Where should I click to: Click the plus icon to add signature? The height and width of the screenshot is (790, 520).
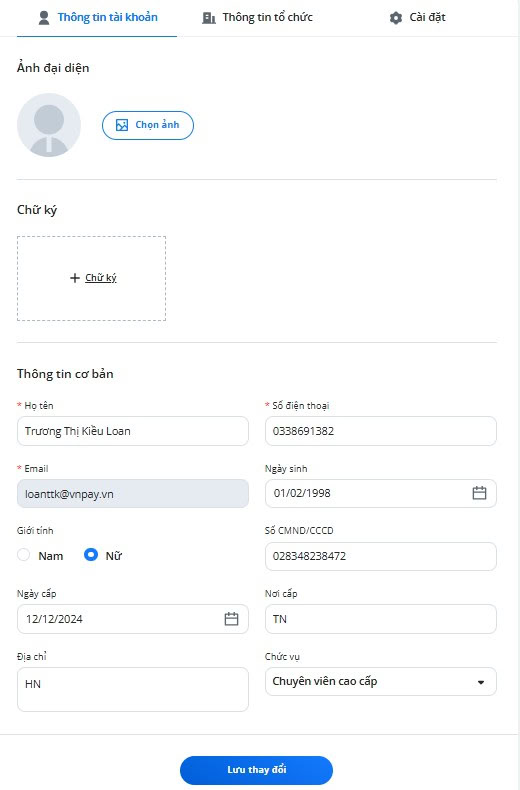pos(75,278)
